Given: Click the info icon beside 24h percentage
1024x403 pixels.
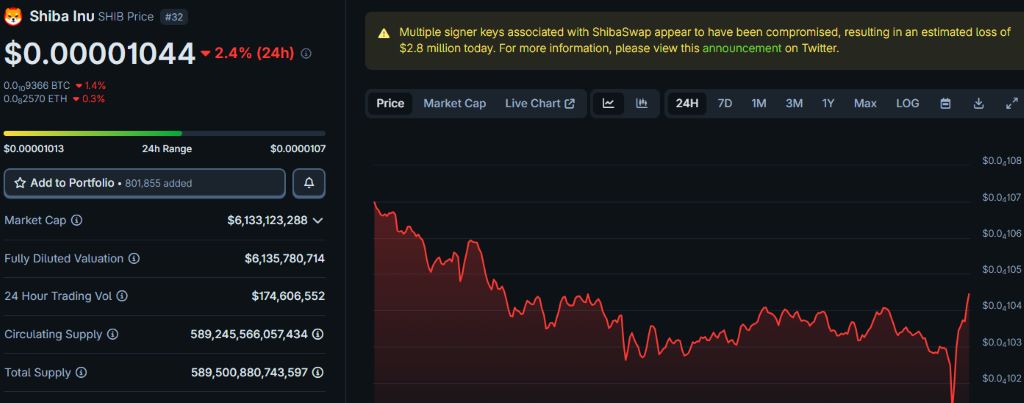Looking at the screenshot, I should point(306,54).
